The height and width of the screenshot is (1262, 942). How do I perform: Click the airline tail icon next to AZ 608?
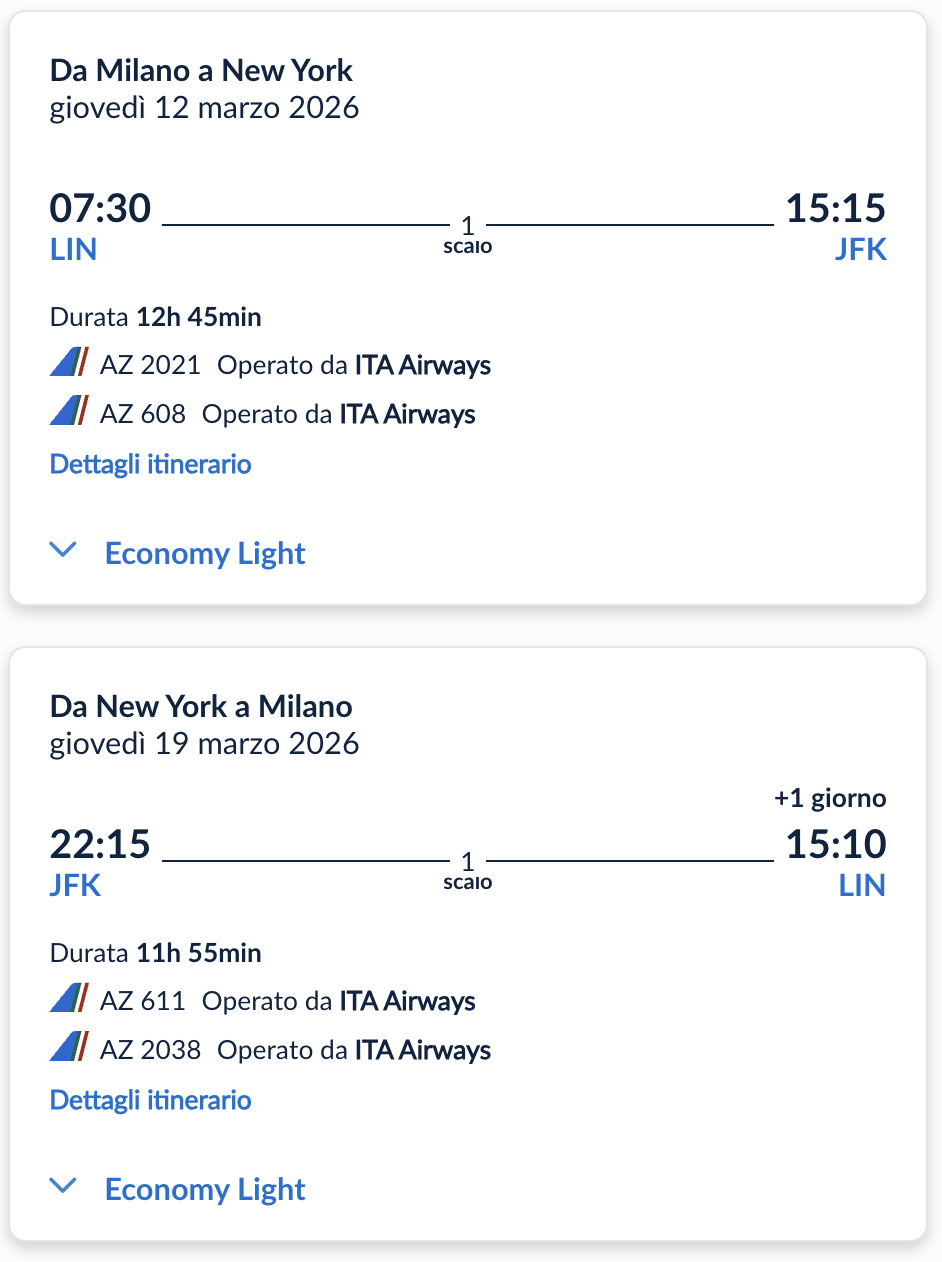point(69,413)
